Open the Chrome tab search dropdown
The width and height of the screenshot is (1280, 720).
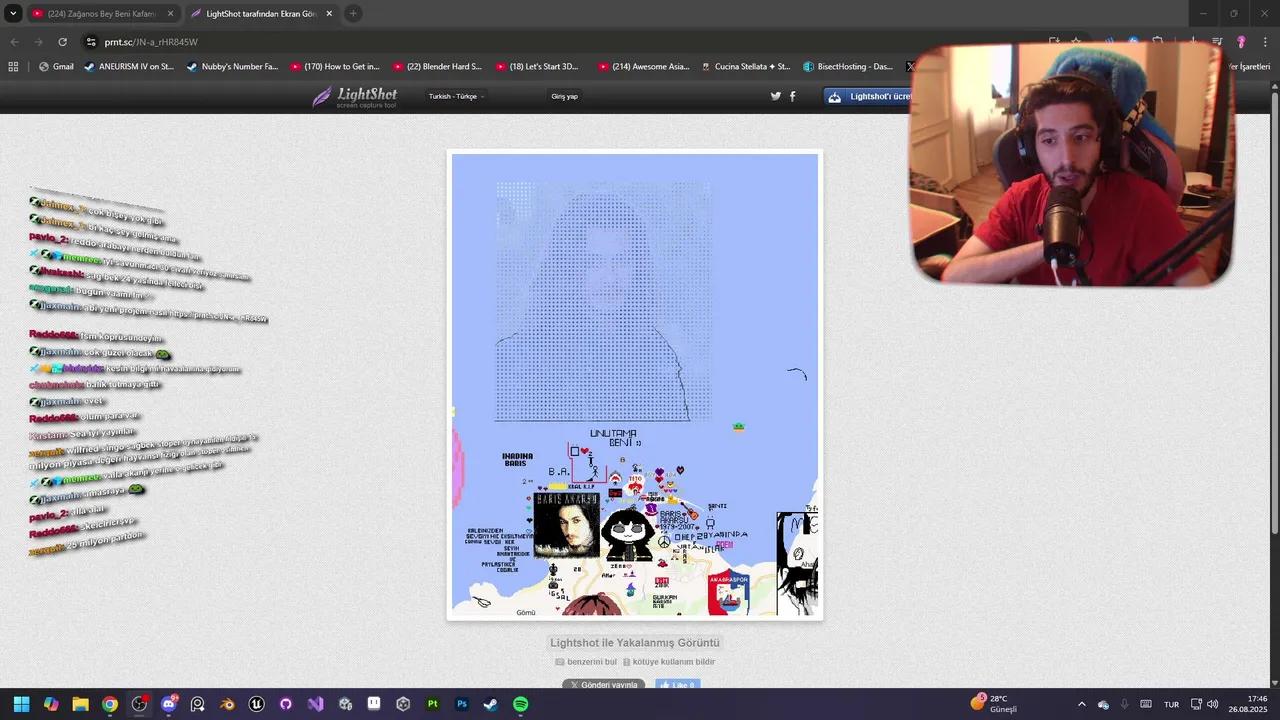[x=13, y=14]
